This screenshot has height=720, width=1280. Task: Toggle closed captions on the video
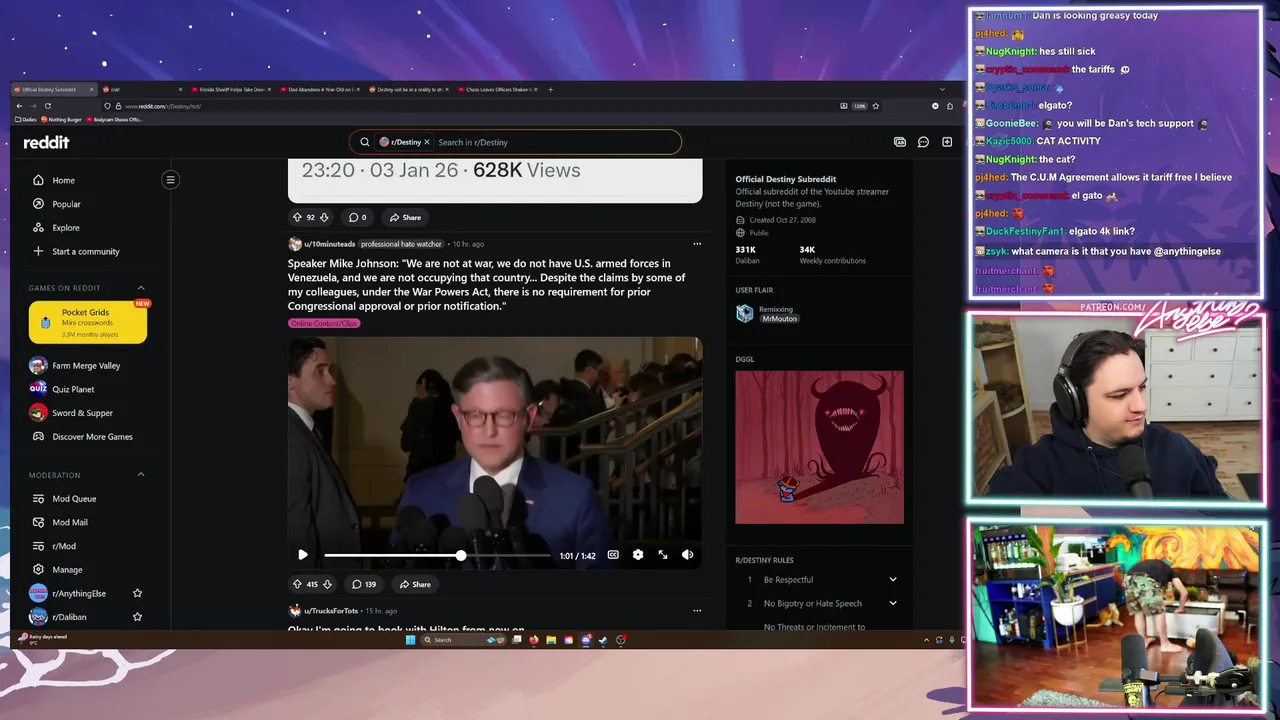pyautogui.click(x=613, y=555)
